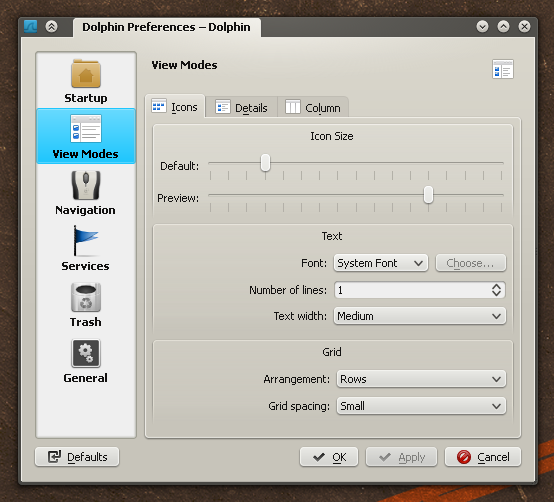Open General settings gear icon

(x=86, y=353)
